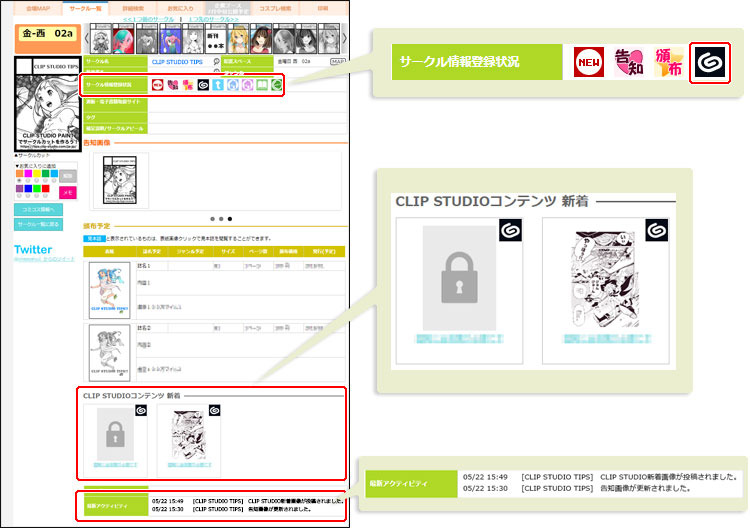Select radio button under sky blue swatch

[54, 180]
